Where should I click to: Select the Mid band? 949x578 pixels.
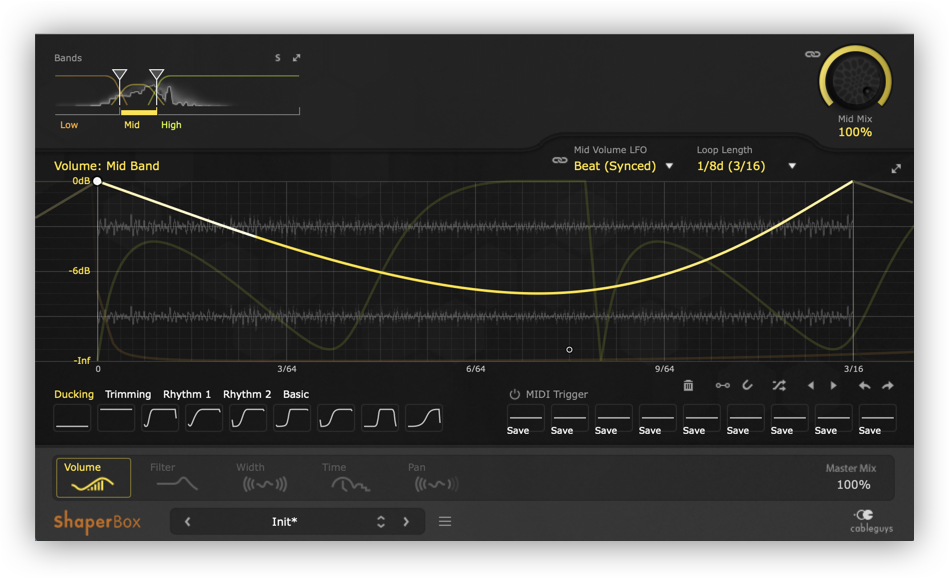pos(132,125)
